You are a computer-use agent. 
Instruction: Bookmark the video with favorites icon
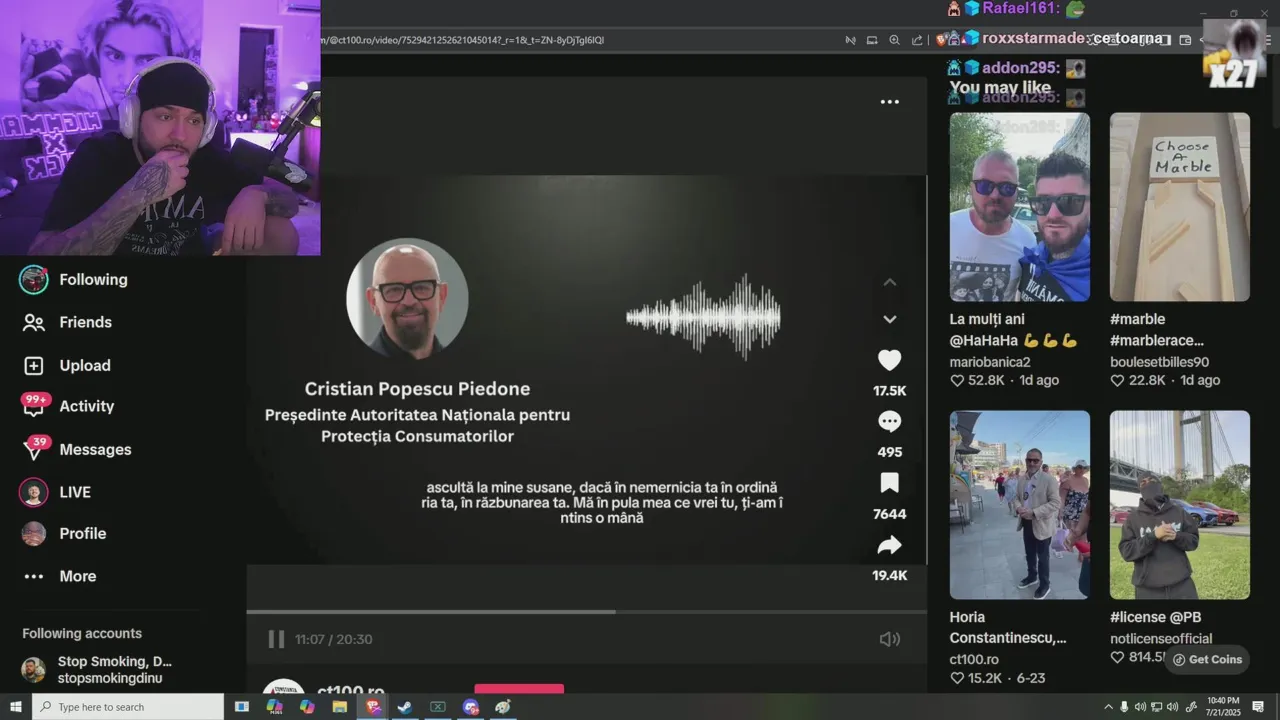889,483
